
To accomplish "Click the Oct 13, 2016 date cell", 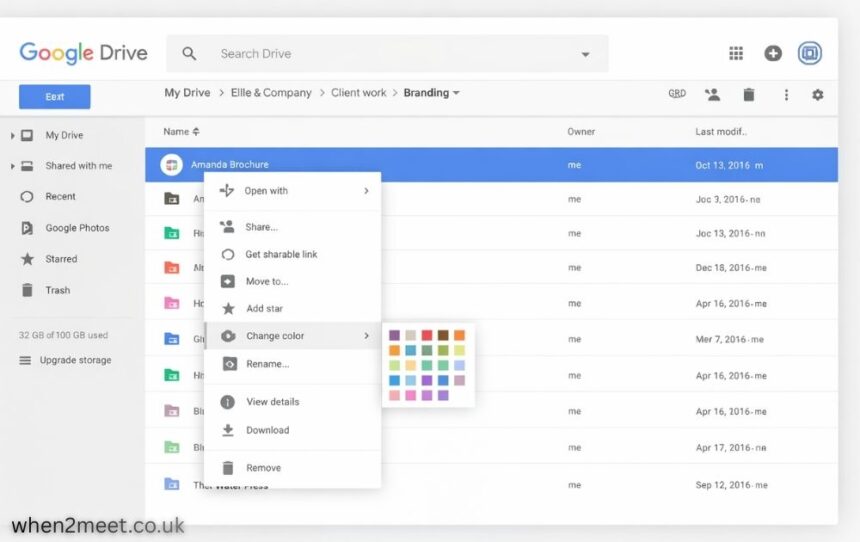I will point(729,165).
